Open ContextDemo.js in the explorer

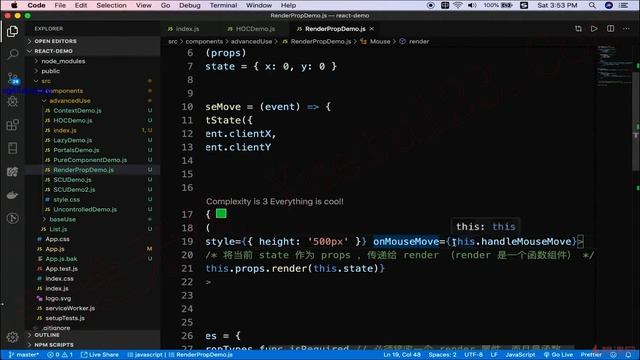(77, 111)
